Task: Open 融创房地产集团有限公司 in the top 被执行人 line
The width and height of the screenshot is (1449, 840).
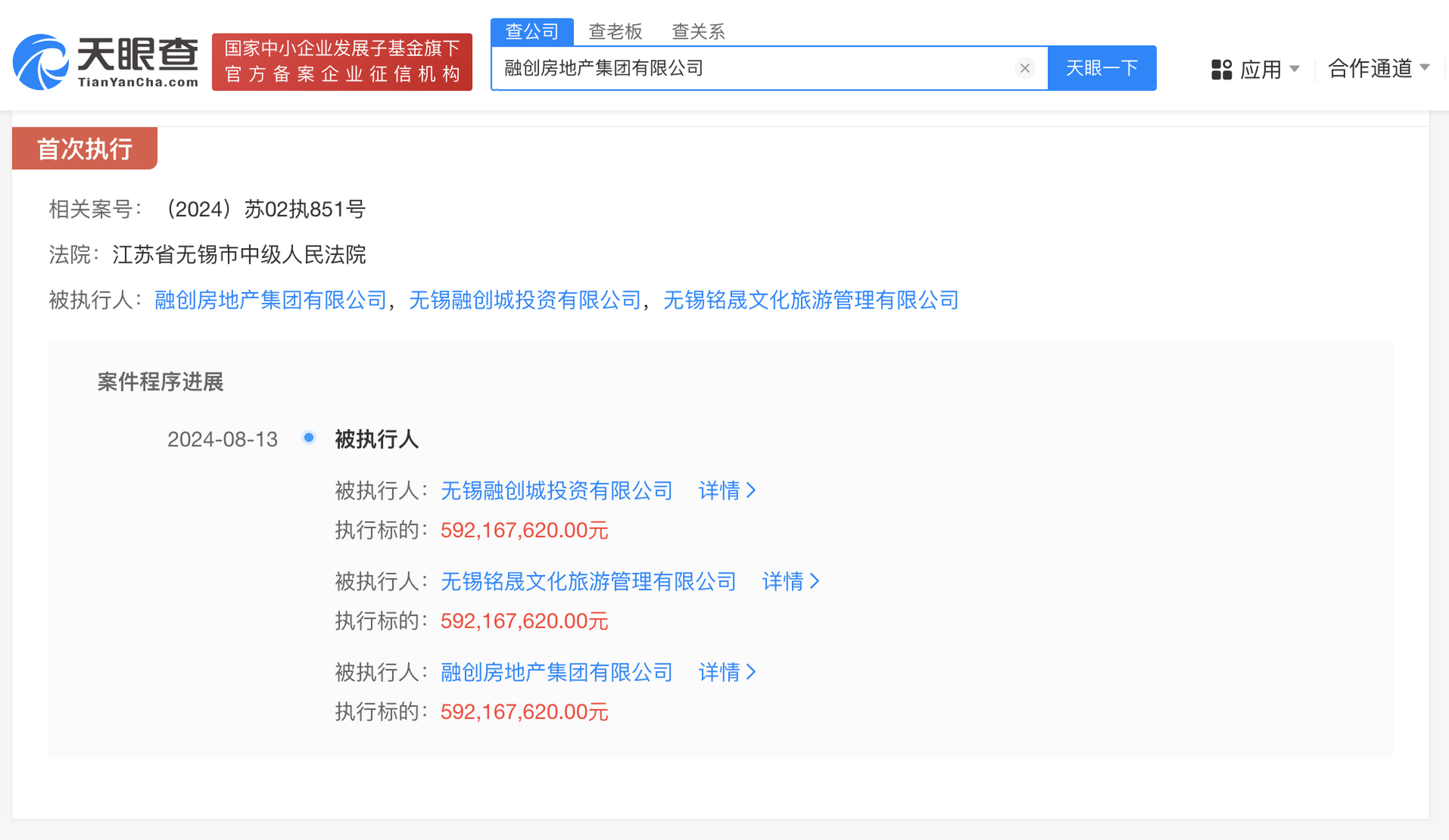Action: tap(270, 300)
